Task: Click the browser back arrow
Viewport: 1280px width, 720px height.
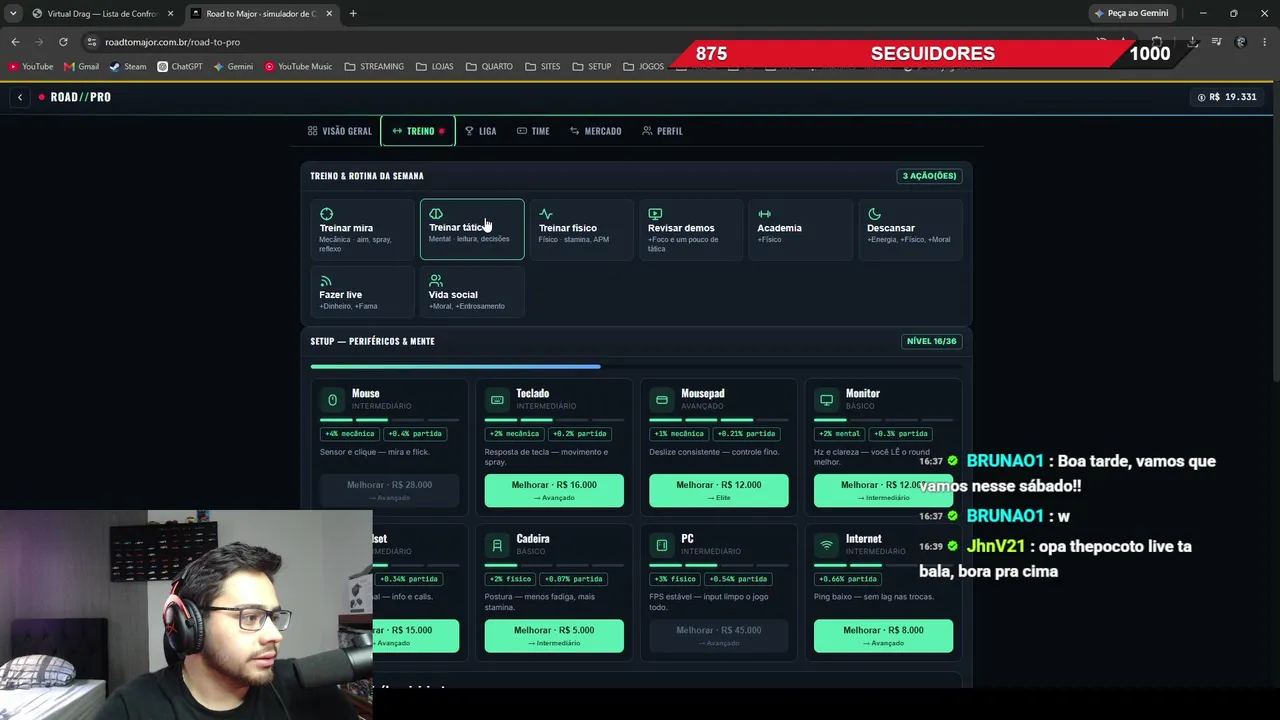Action: [x=15, y=42]
